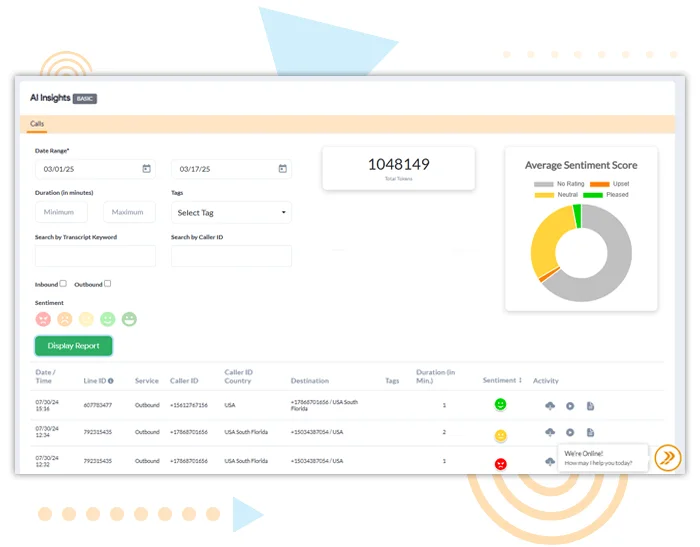The image size is (700, 547).
Task: Click the 07/30/24 12:34 date cell
Action: click(47, 432)
